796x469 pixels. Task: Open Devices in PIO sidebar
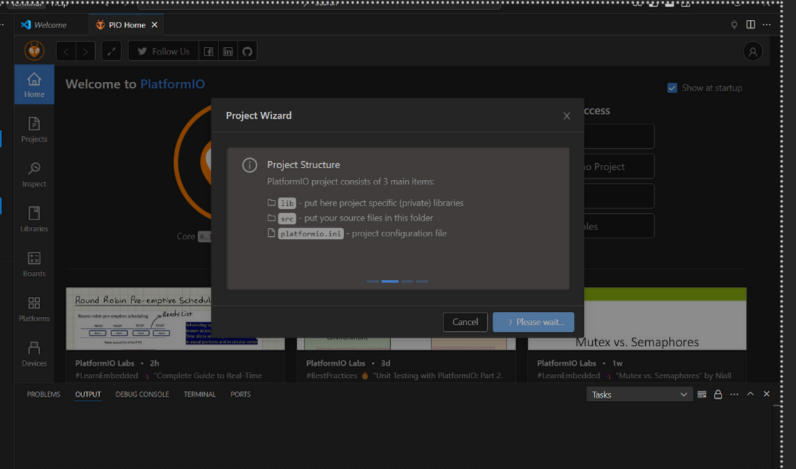34,354
